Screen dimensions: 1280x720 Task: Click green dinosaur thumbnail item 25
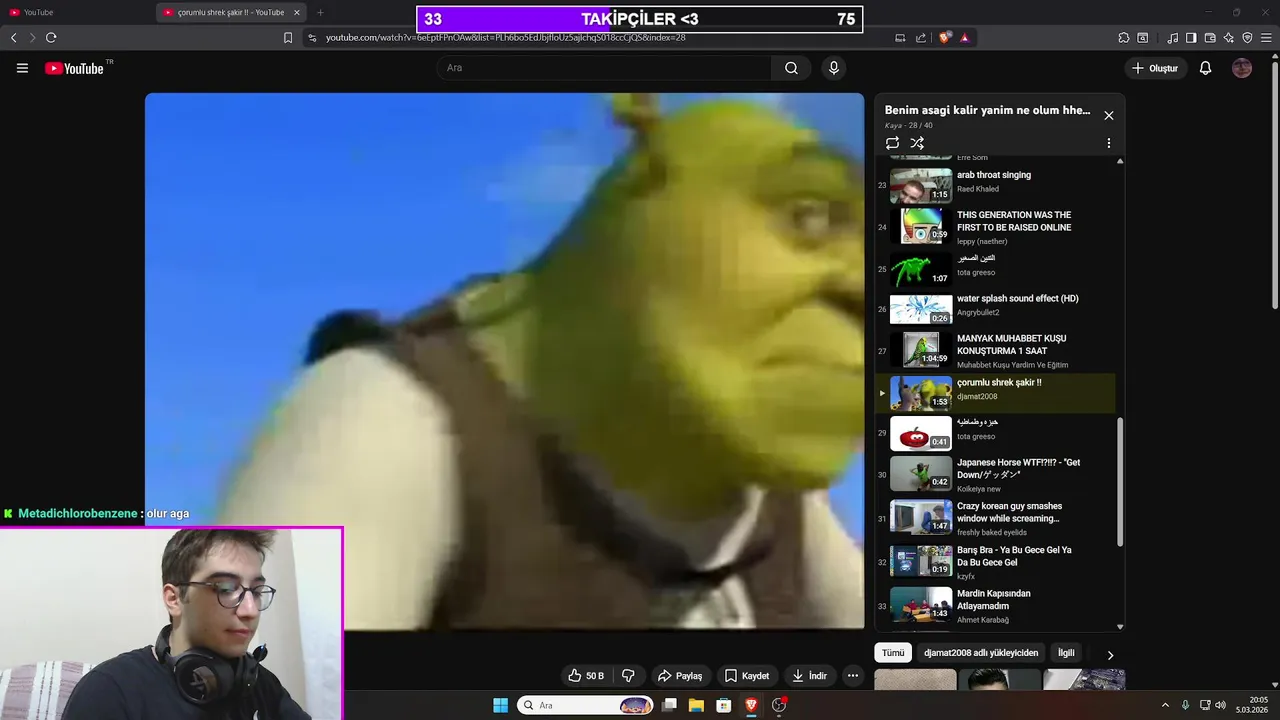921,270
